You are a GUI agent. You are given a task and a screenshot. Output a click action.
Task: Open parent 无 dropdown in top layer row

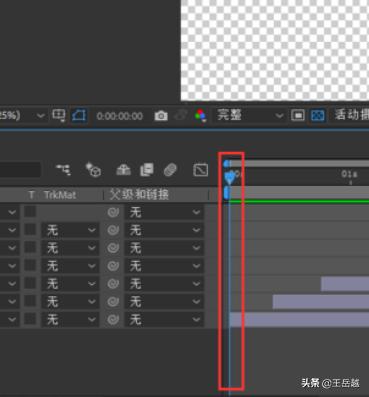164,212
